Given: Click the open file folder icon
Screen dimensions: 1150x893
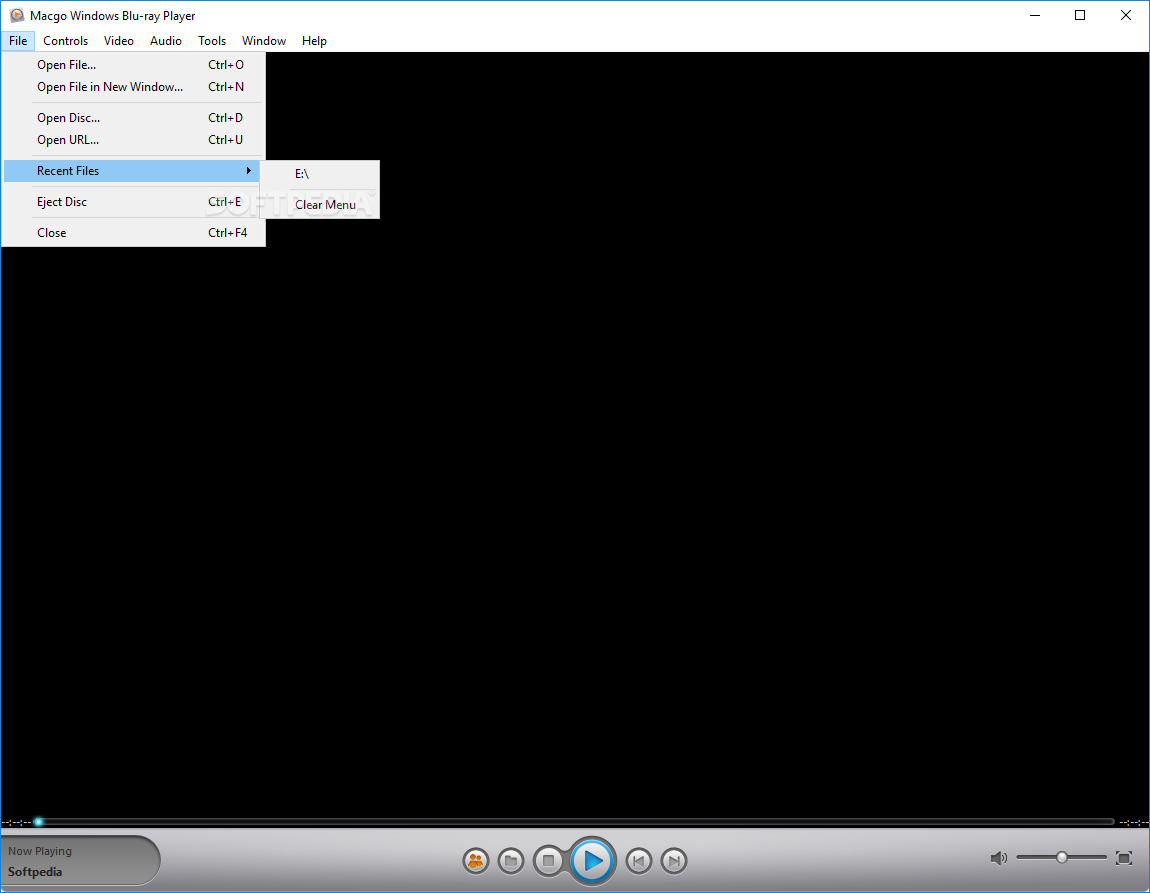Looking at the screenshot, I should [x=511, y=861].
